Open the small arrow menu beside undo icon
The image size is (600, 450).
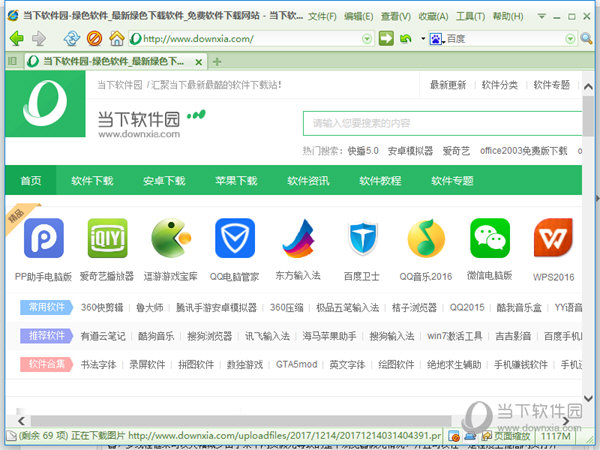coord(423,39)
